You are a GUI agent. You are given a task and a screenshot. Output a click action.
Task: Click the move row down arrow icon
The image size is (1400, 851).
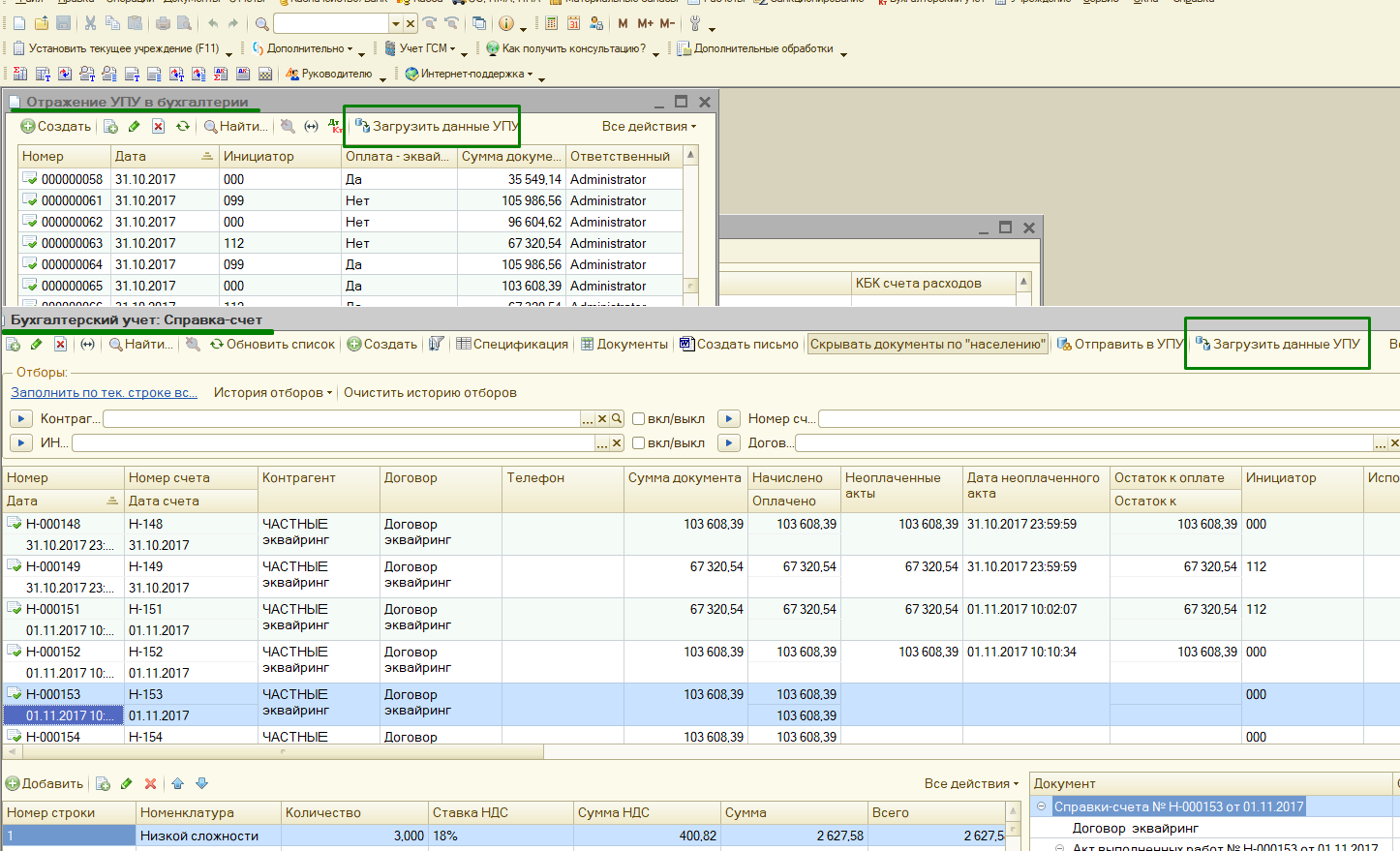[201, 783]
